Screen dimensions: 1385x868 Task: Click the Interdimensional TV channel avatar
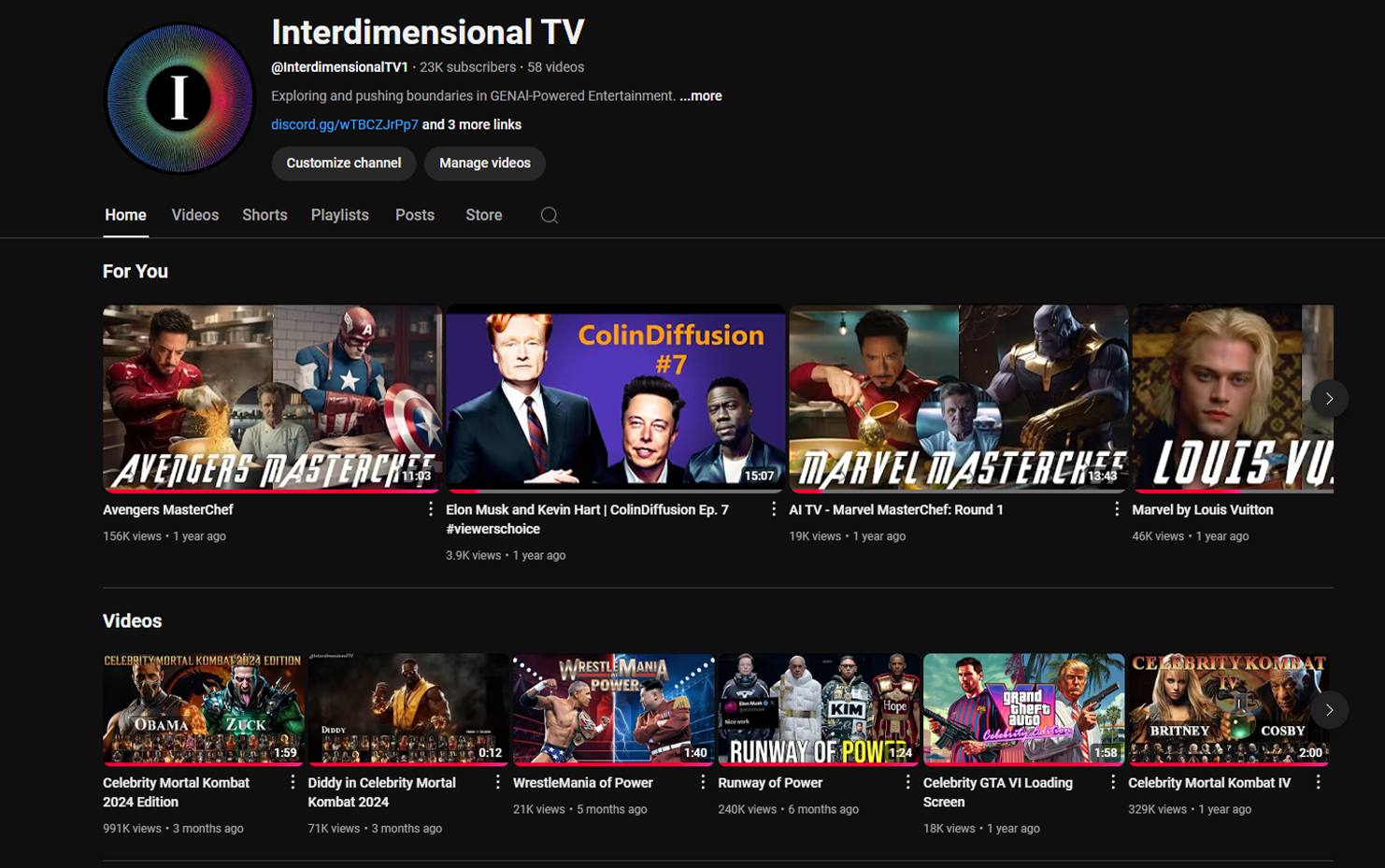point(178,97)
